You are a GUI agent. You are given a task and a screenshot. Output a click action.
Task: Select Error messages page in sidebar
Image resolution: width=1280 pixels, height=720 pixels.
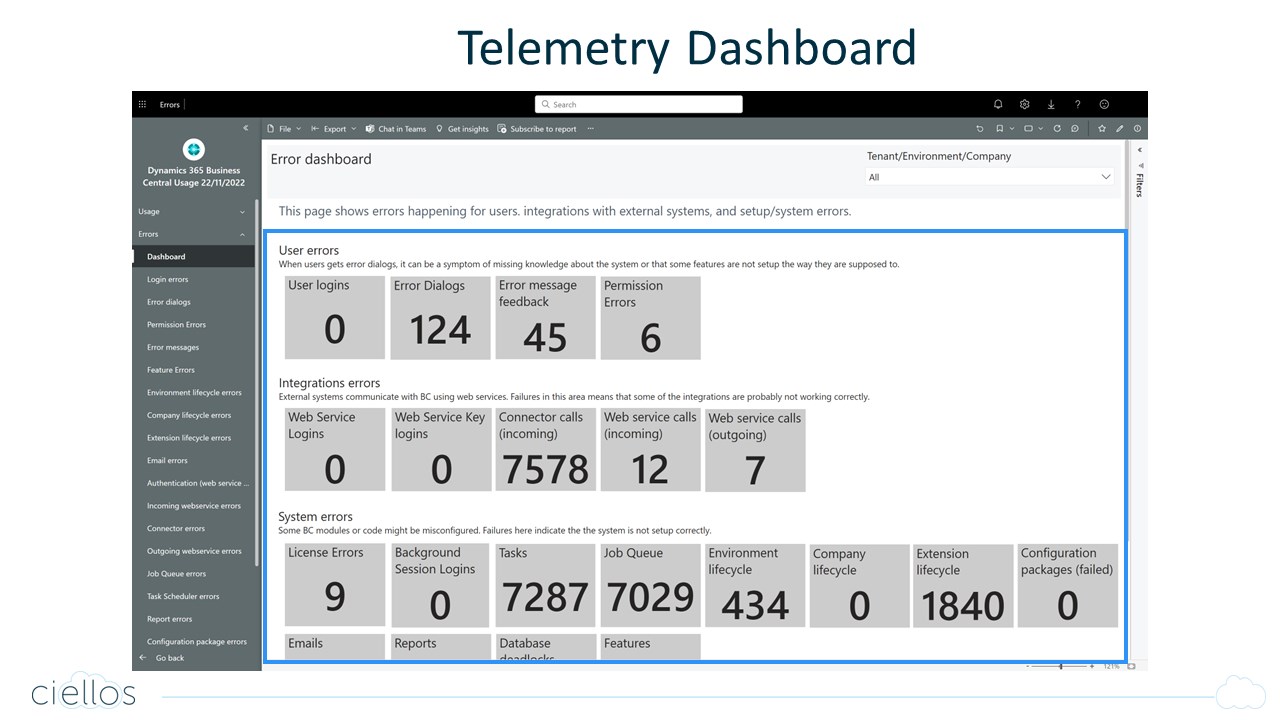(193, 347)
